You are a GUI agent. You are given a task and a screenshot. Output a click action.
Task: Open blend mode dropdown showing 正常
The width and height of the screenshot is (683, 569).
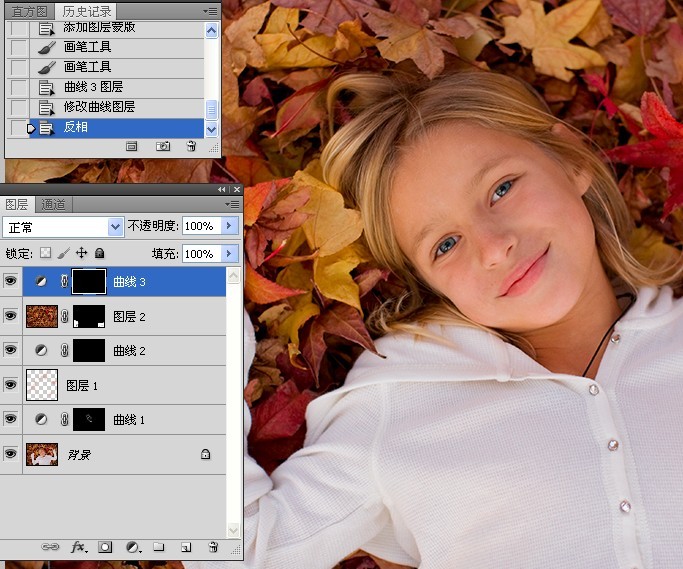(x=63, y=227)
